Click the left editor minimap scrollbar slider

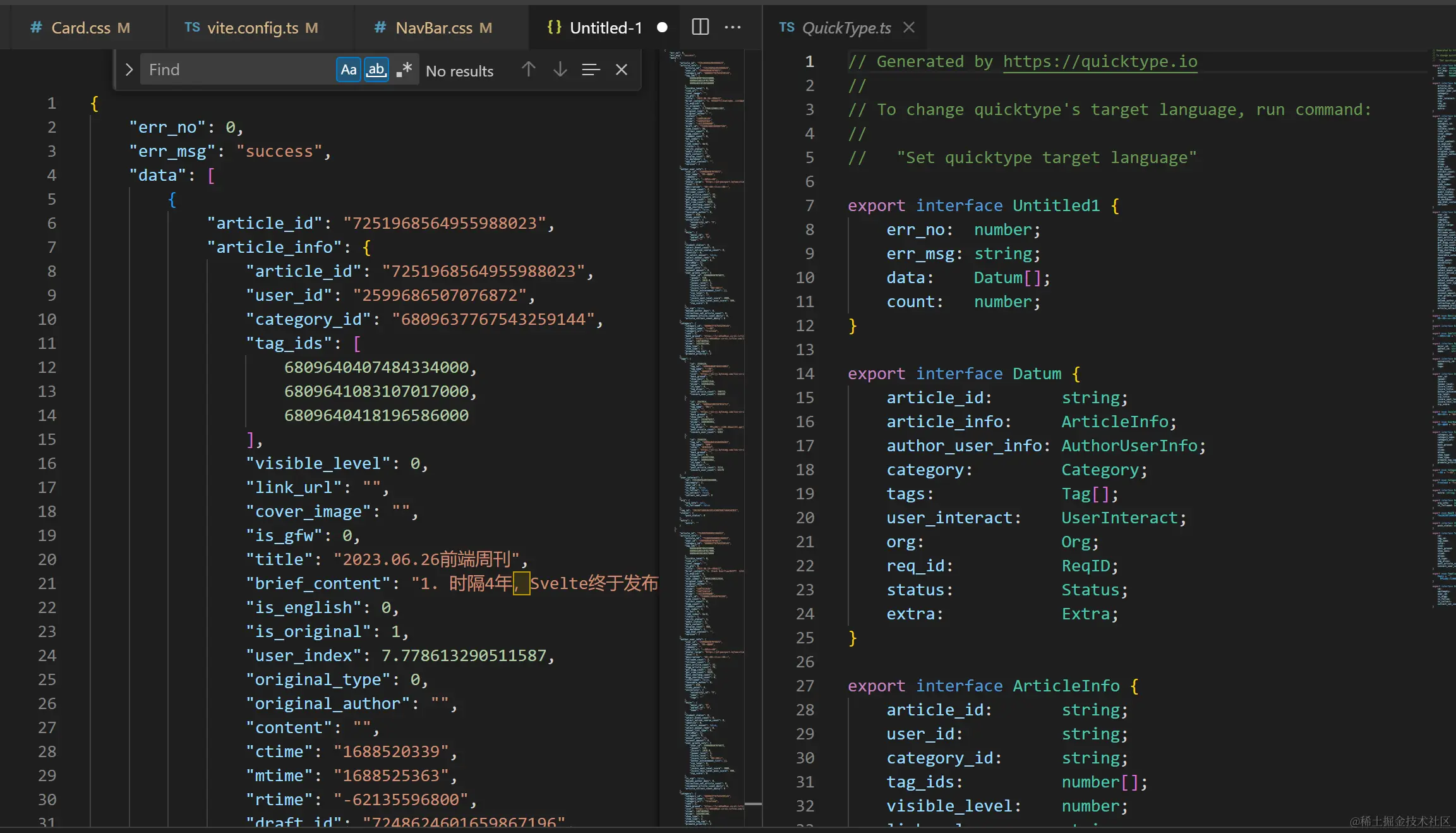(x=753, y=803)
